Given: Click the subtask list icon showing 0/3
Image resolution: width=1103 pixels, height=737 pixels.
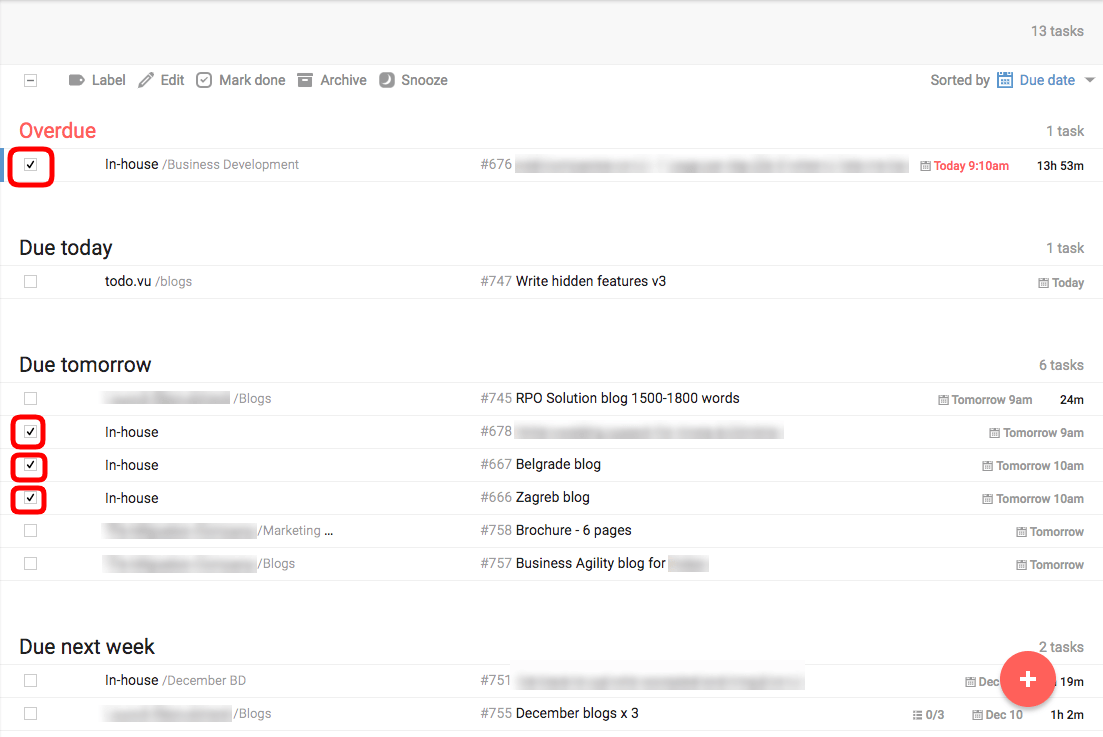Looking at the screenshot, I should [x=918, y=714].
